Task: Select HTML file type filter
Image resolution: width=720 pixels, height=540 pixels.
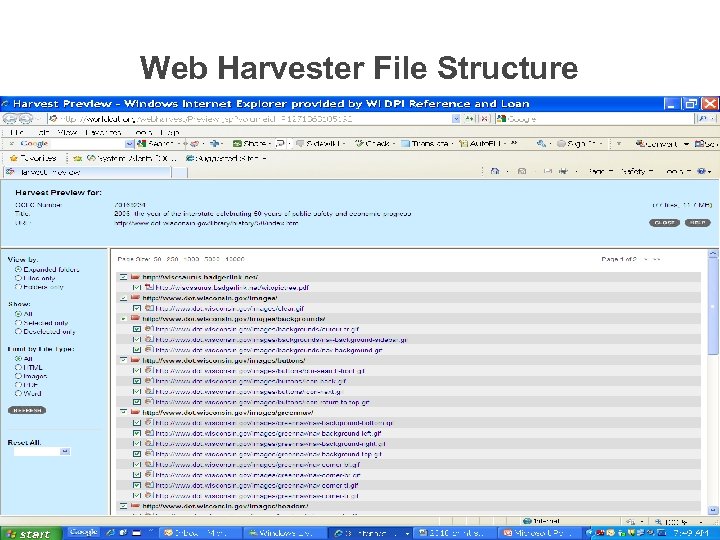Action: click(18, 367)
